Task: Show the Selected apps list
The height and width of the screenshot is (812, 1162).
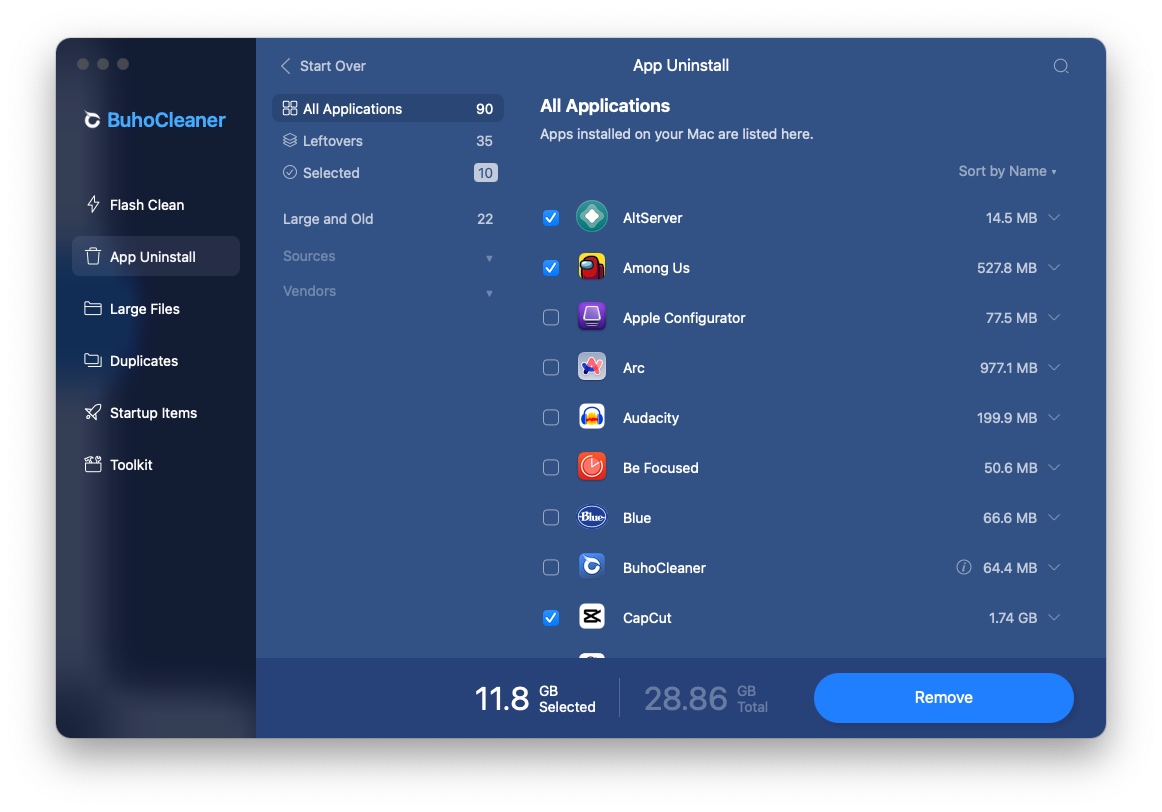Action: [x=388, y=172]
